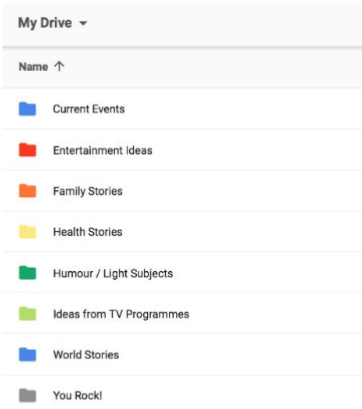Click the dark green Humour folder icon
This screenshot has height=409, width=362.
tap(27, 273)
